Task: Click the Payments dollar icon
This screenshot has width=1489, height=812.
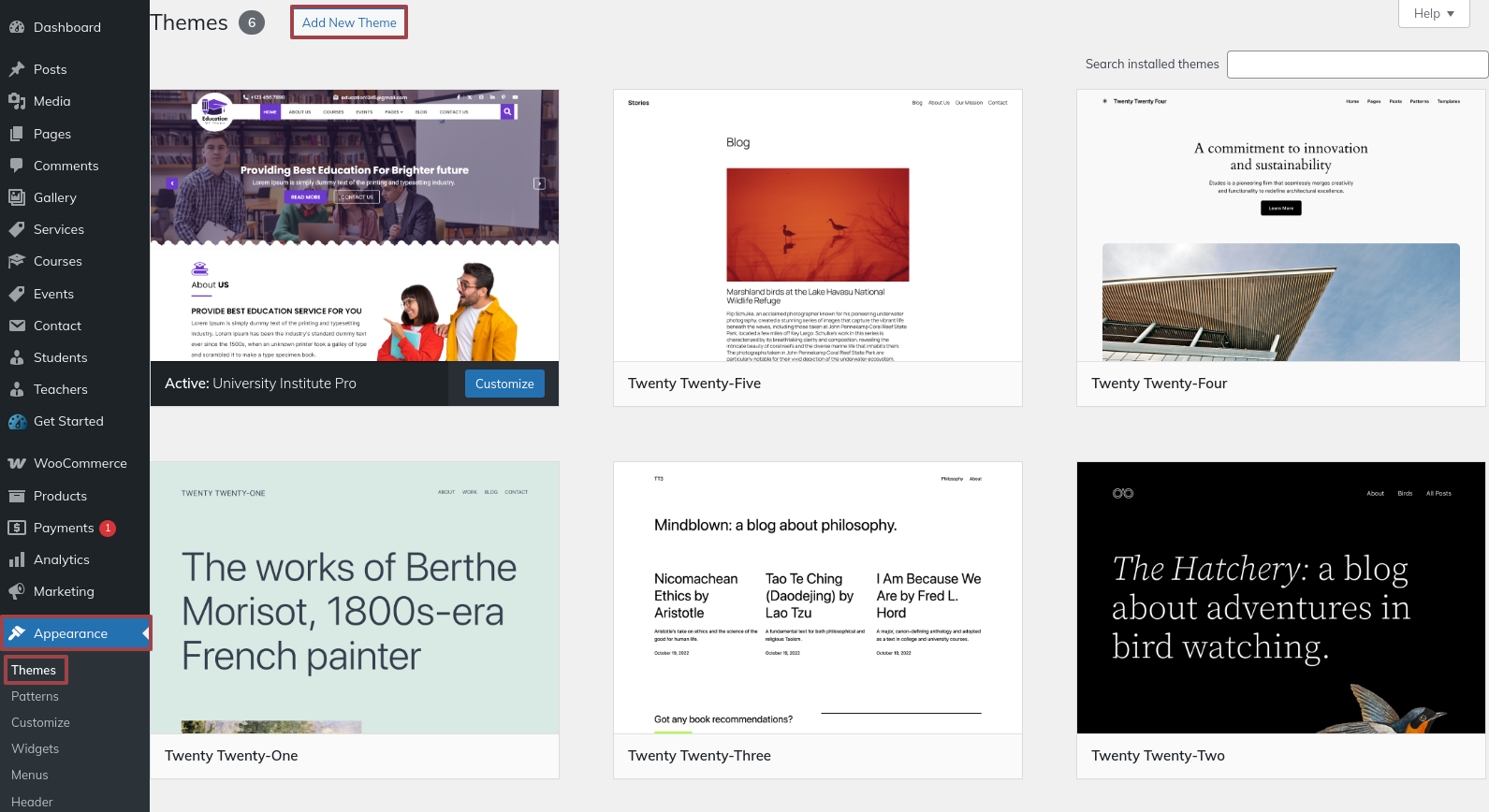Action: tap(17, 528)
